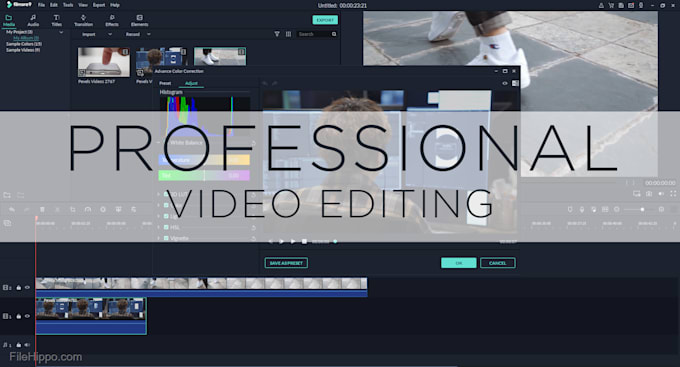
Task: Toggle the HSL checkbox
Action: click(x=166, y=227)
